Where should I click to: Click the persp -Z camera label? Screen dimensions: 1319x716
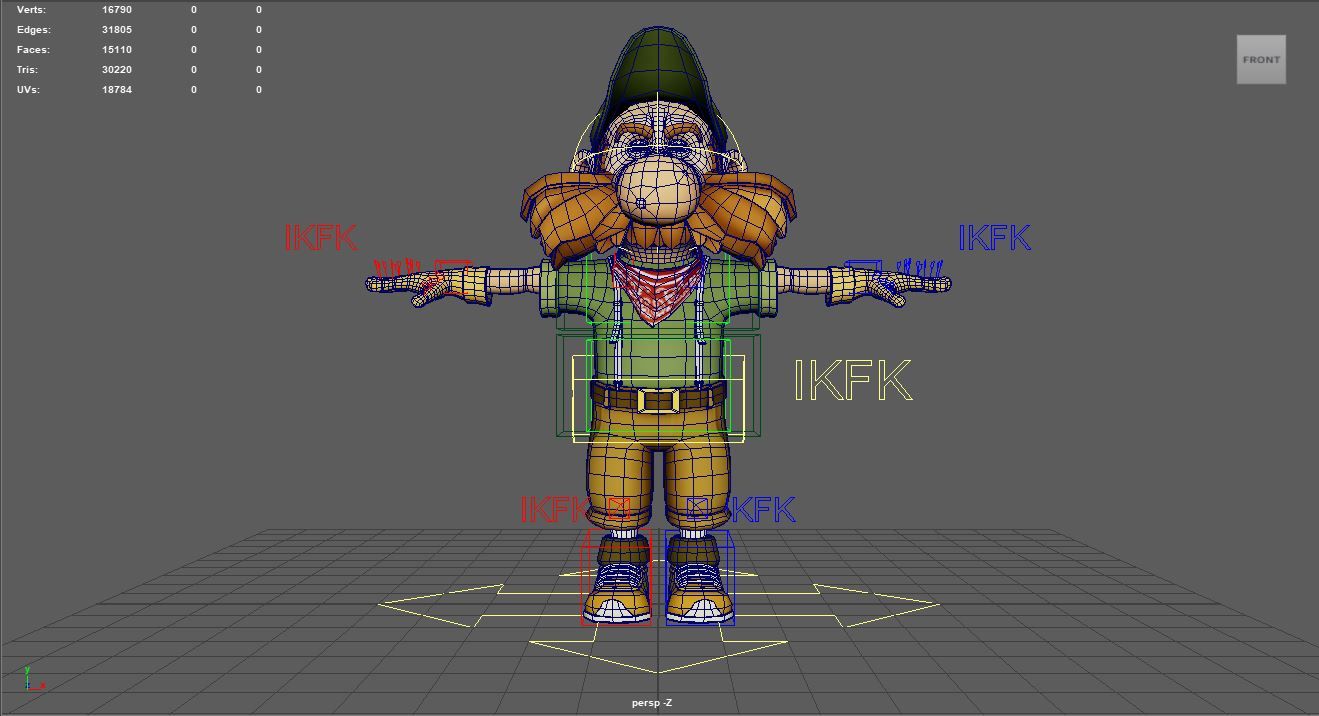652,703
